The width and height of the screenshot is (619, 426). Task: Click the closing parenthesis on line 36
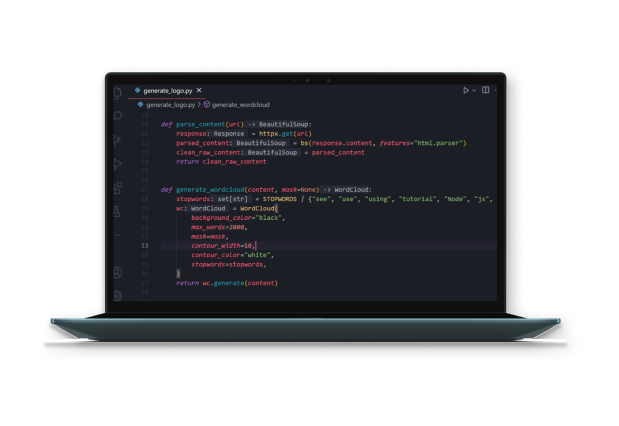click(x=178, y=274)
